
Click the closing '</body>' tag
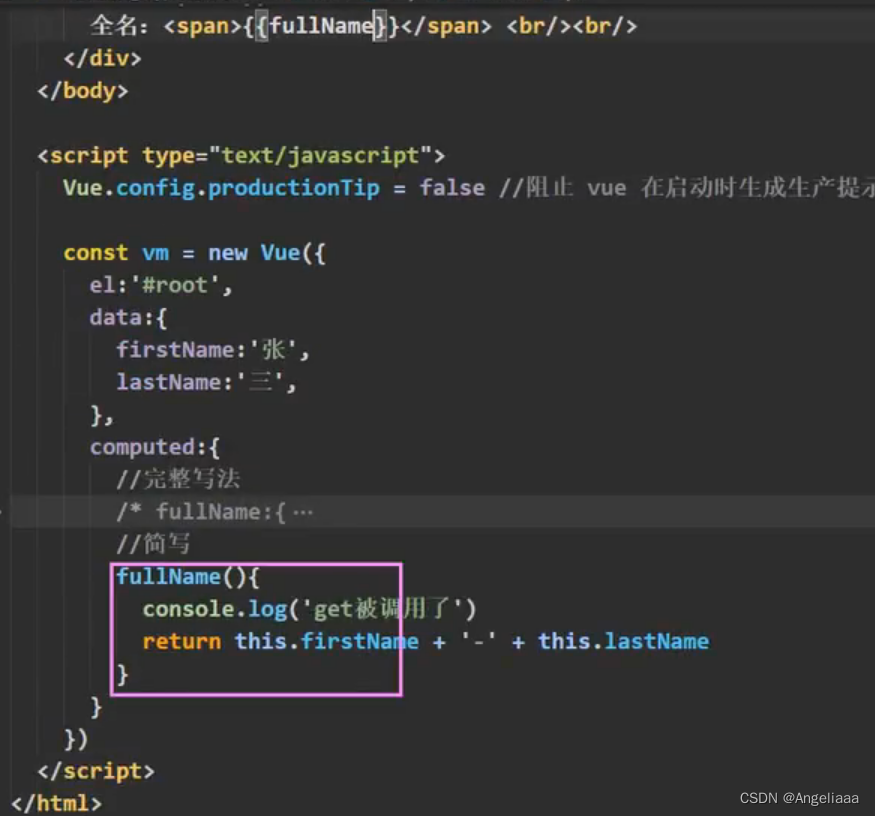pos(83,91)
